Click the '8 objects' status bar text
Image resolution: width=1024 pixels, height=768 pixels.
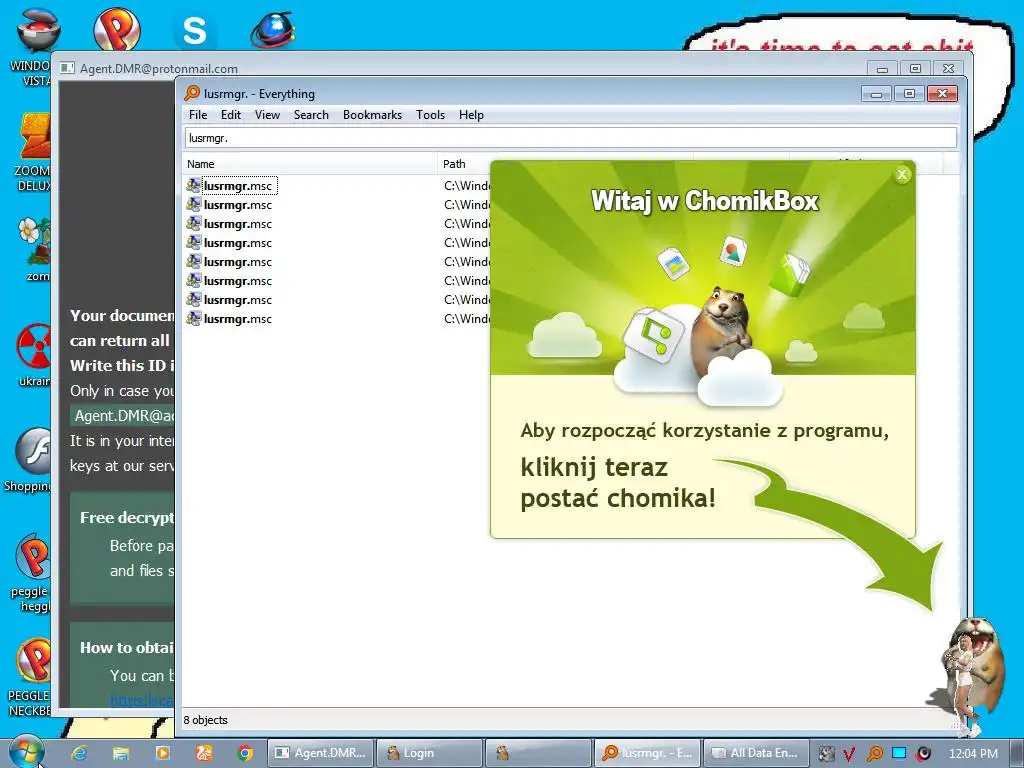tap(206, 720)
